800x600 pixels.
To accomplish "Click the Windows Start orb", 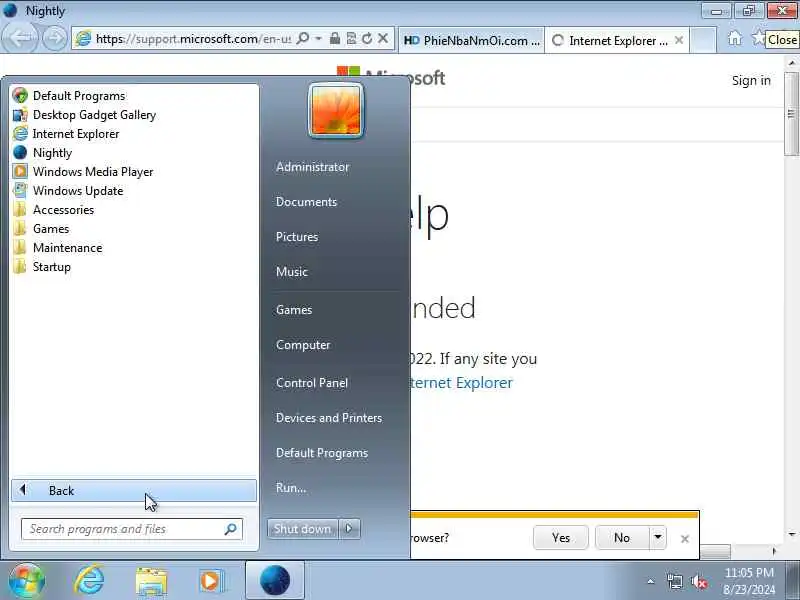I will click(x=26, y=581).
